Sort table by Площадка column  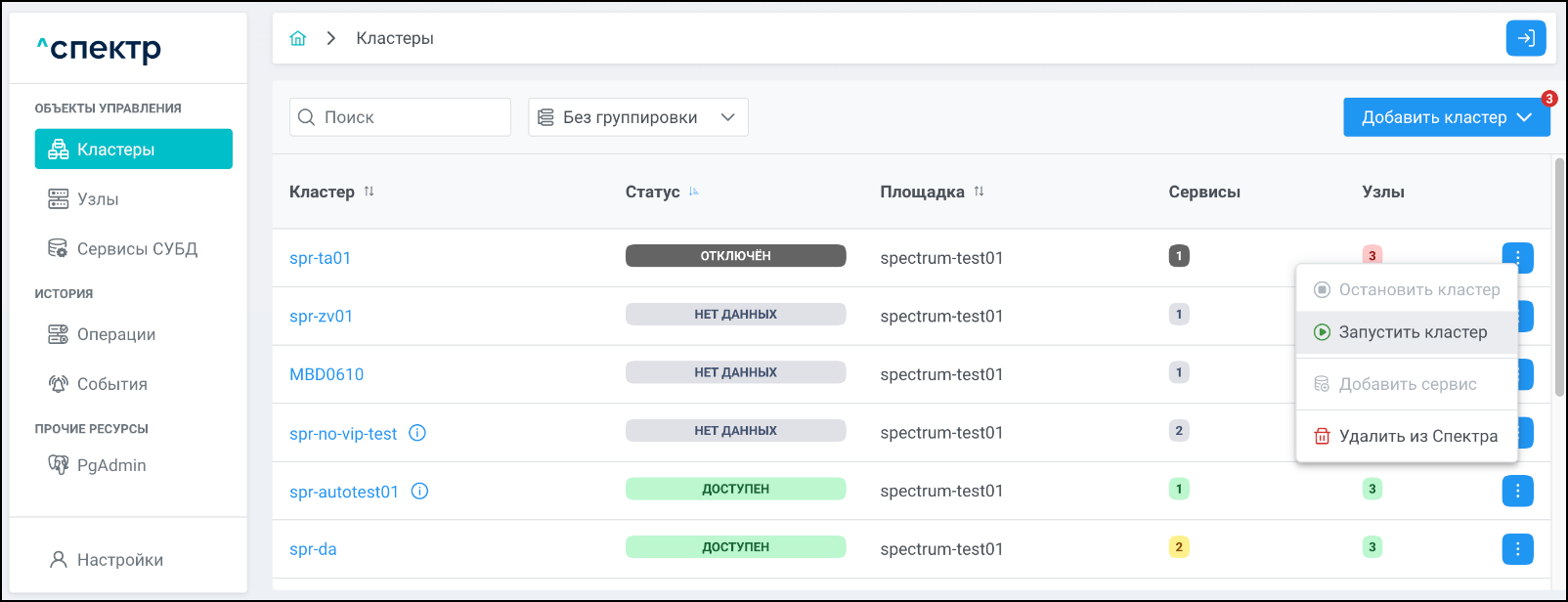[979, 192]
